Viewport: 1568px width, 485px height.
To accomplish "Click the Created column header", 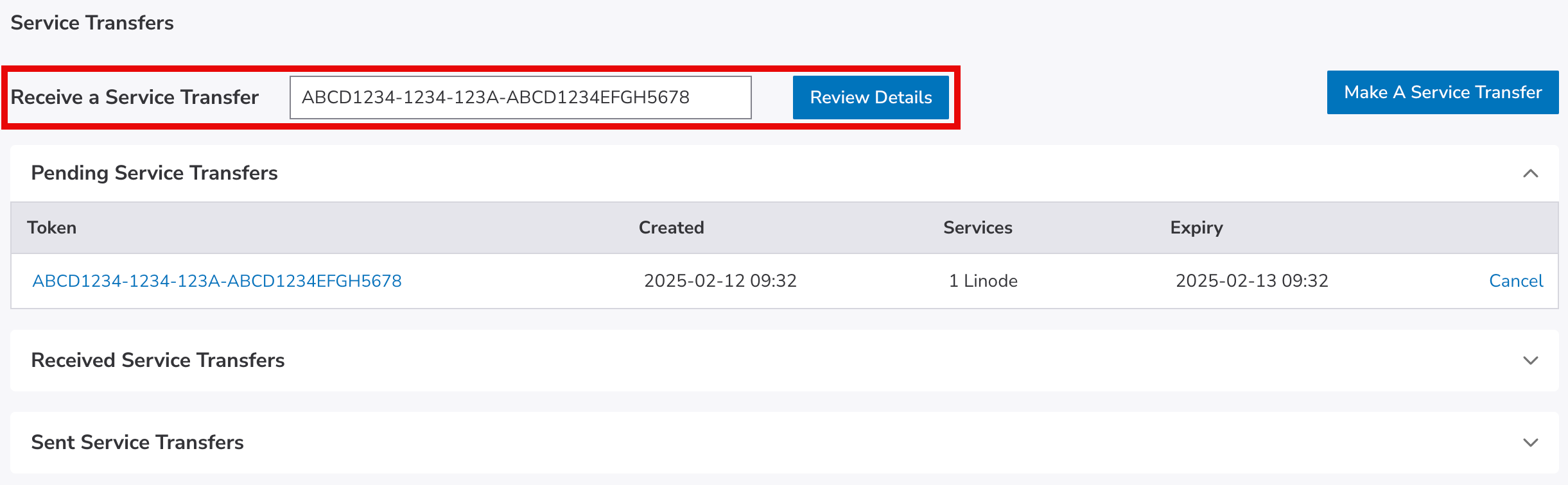I will (x=671, y=228).
